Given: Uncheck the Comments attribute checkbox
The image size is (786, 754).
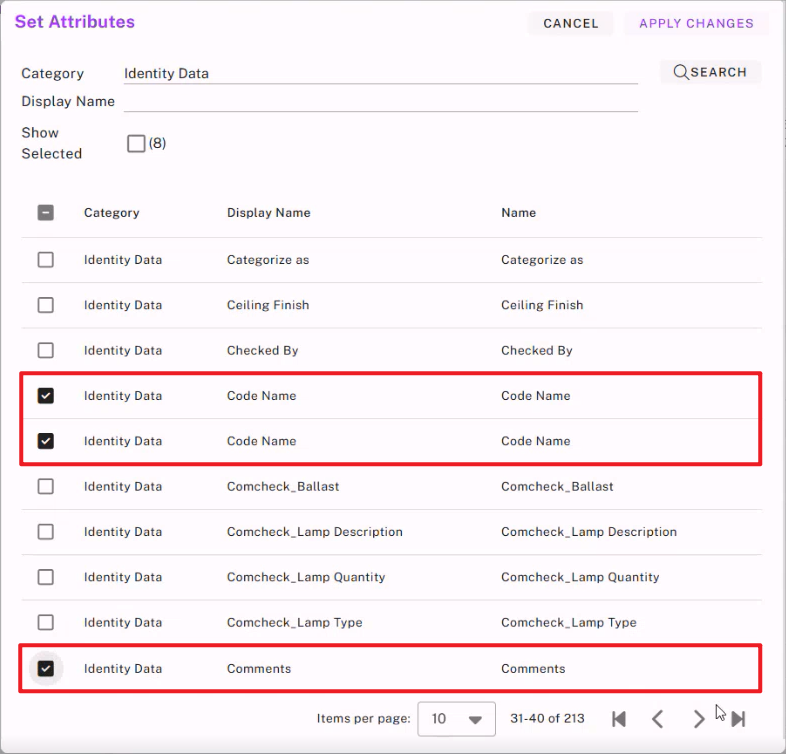Looking at the screenshot, I should 46,668.
